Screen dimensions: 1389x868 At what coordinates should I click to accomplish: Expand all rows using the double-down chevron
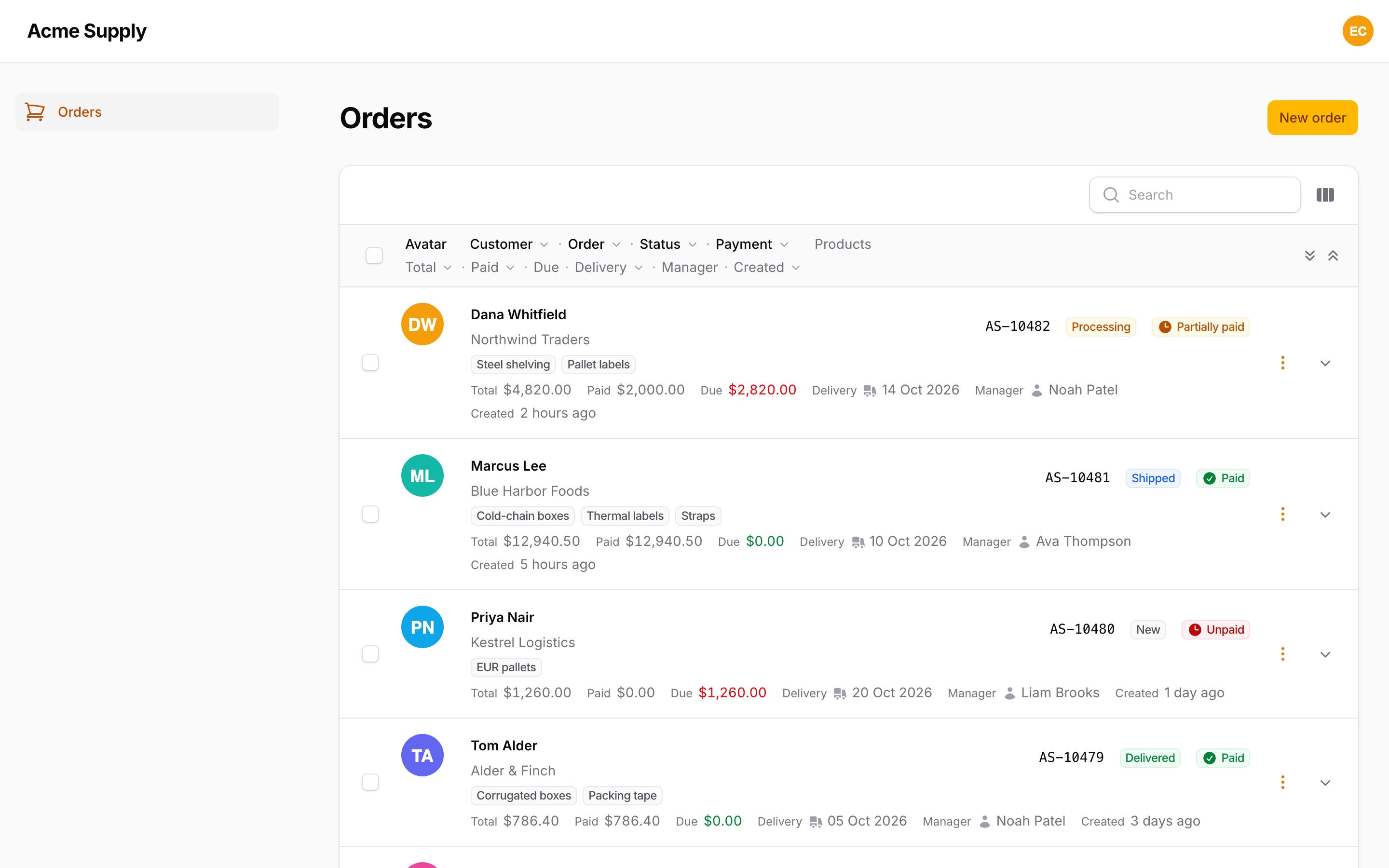(1309, 256)
